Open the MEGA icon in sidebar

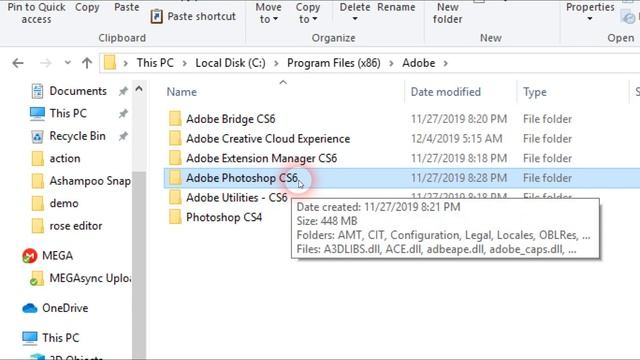[x=29, y=256]
